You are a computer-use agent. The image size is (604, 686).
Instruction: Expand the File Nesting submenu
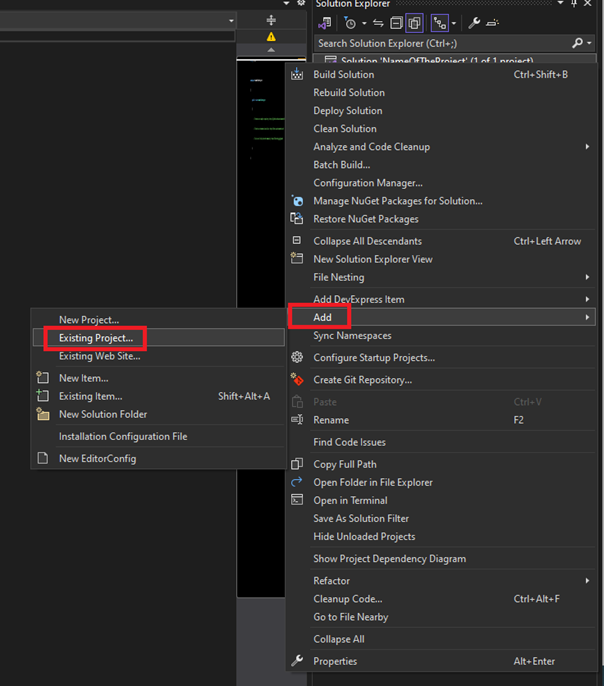pos(587,277)
